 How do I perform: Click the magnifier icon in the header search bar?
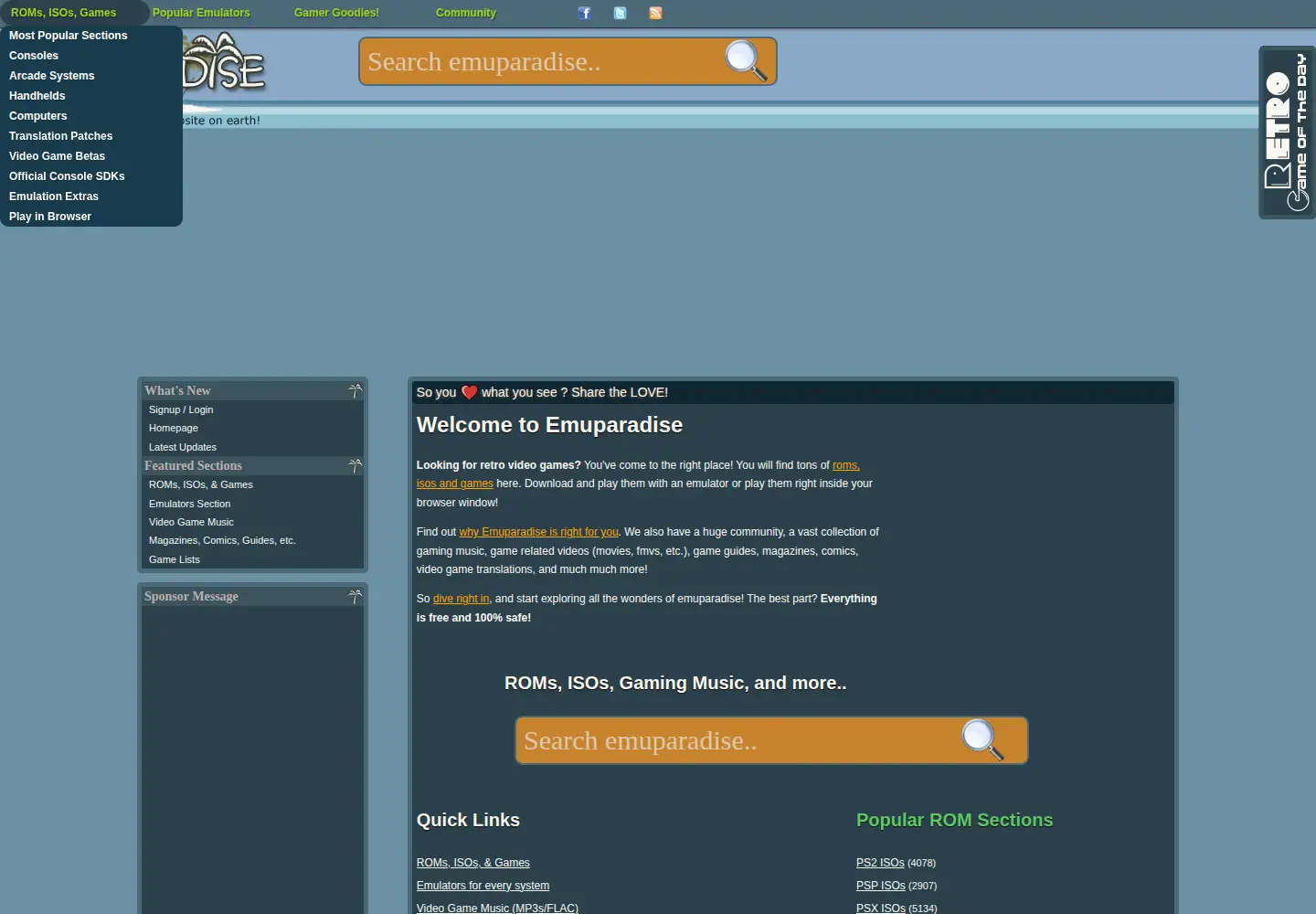746,61
